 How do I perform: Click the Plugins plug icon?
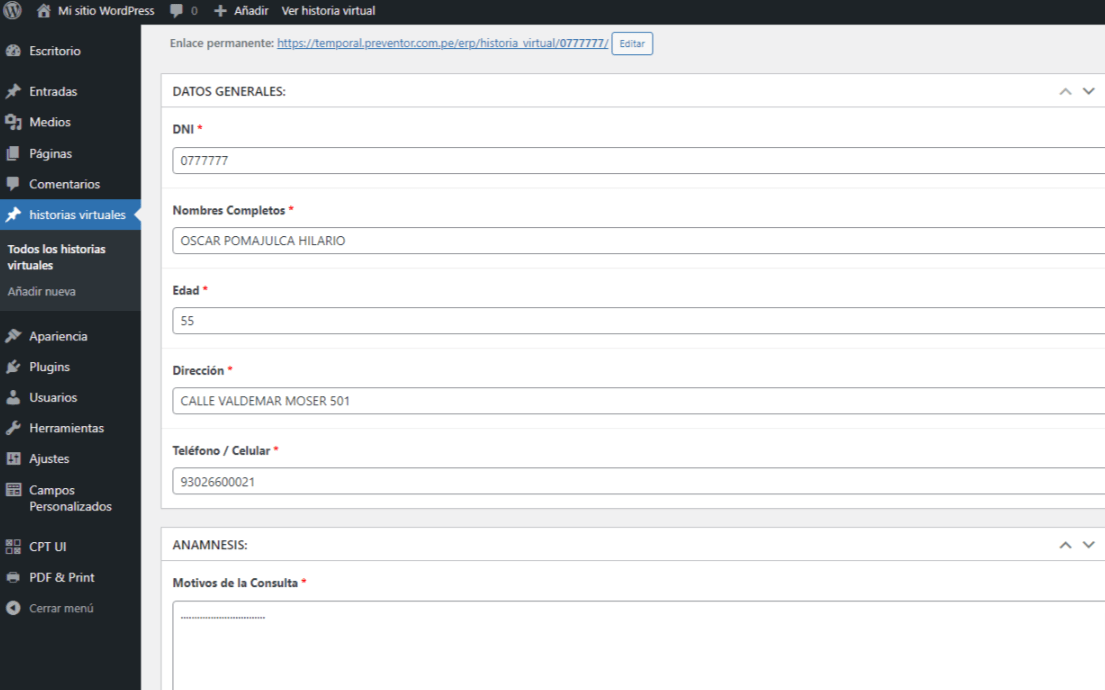coord(13,366)
